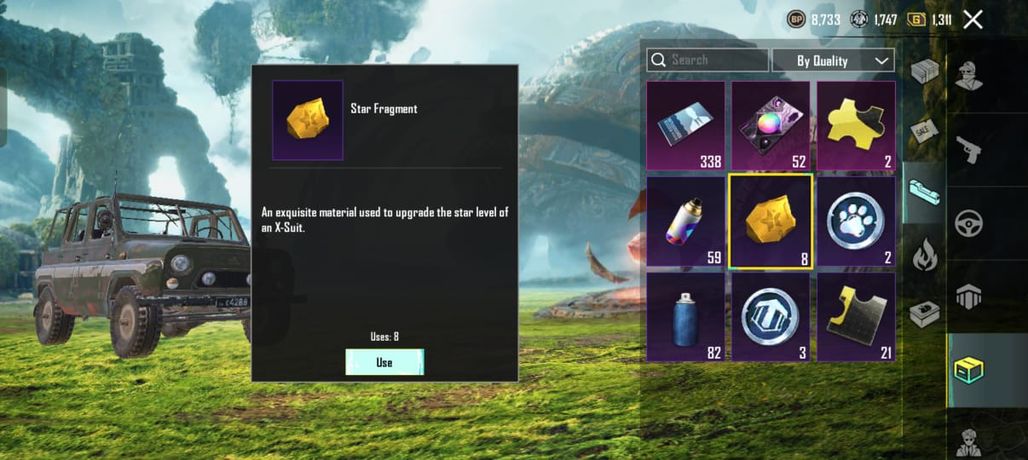Screen dimensions: 1028x460
Task: Select the rainbow spray can item
Action: [686, 221]
